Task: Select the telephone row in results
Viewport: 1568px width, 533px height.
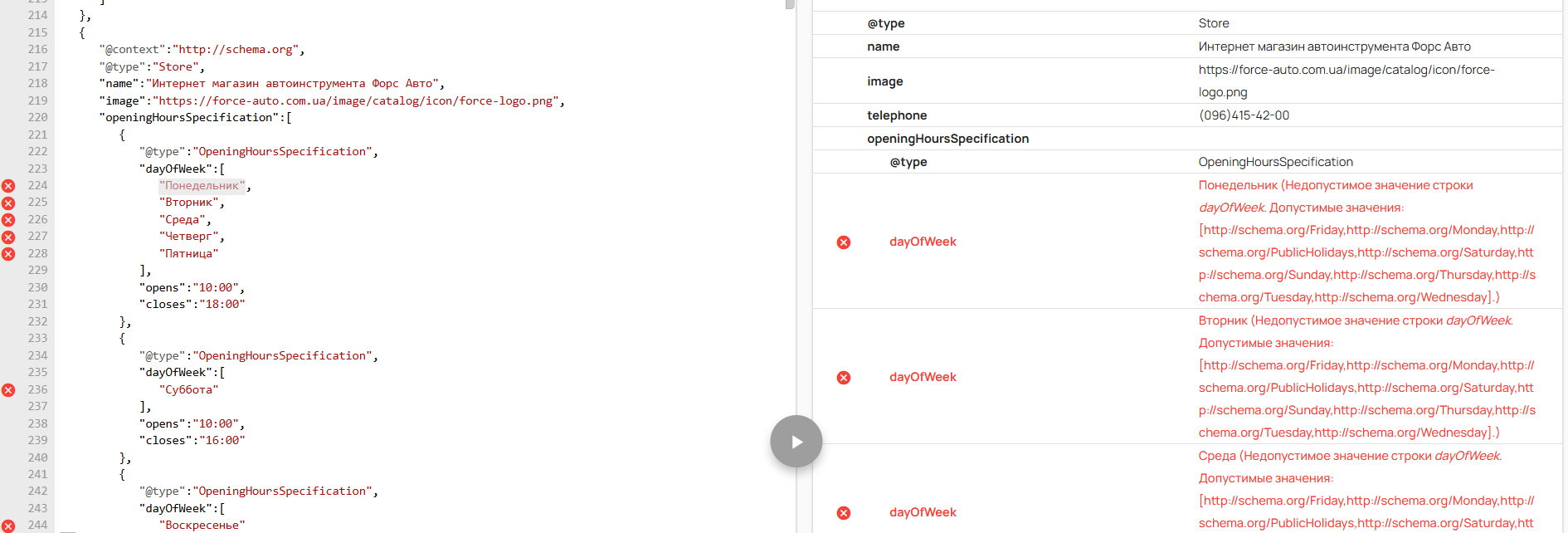Action: pyautogui.click(x=897, y=115)
